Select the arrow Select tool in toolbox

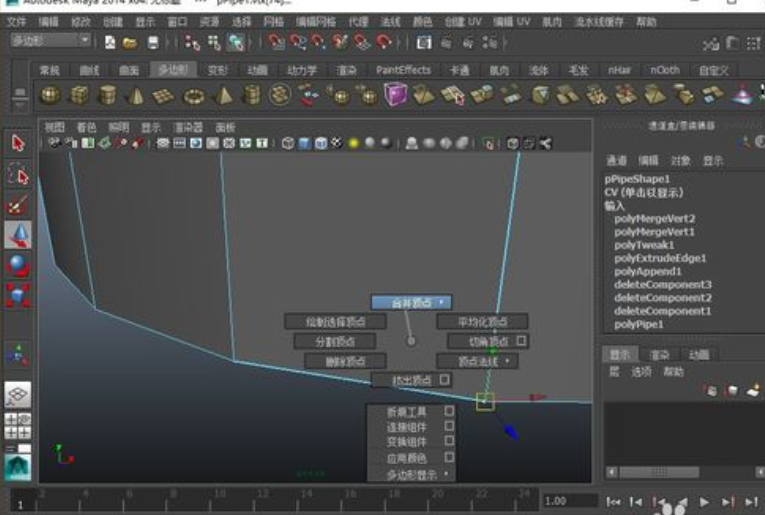click(x=19, y=143)
